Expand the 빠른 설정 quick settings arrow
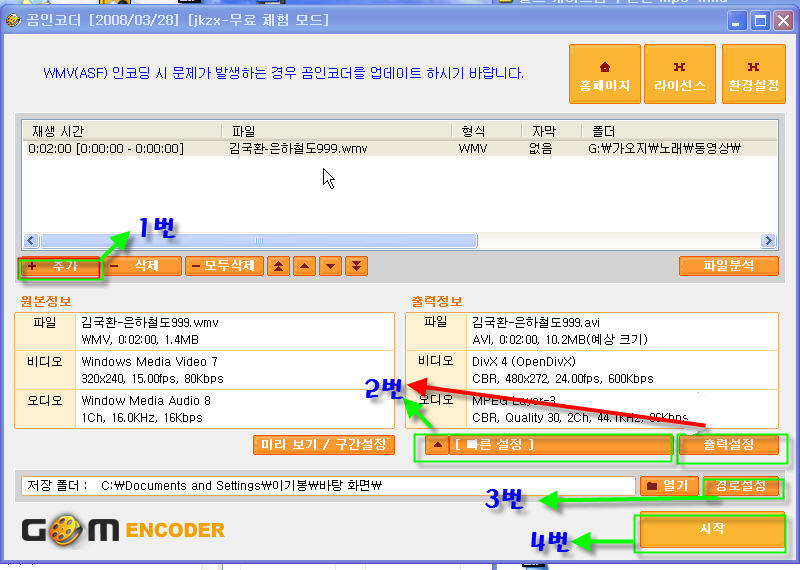The image size is (800, 570). [x=437, y=444]
